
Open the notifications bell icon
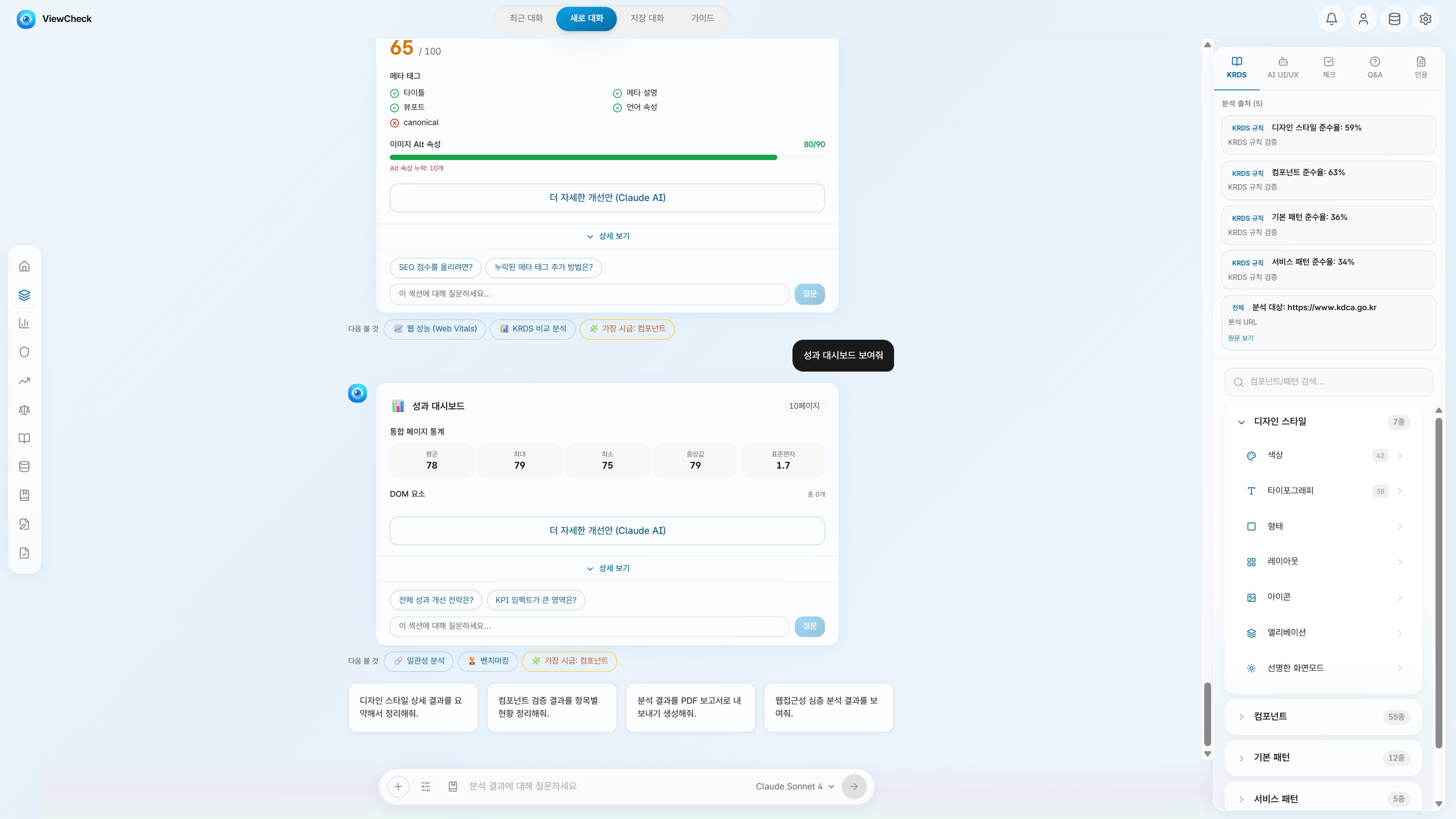click(1331, 19)
